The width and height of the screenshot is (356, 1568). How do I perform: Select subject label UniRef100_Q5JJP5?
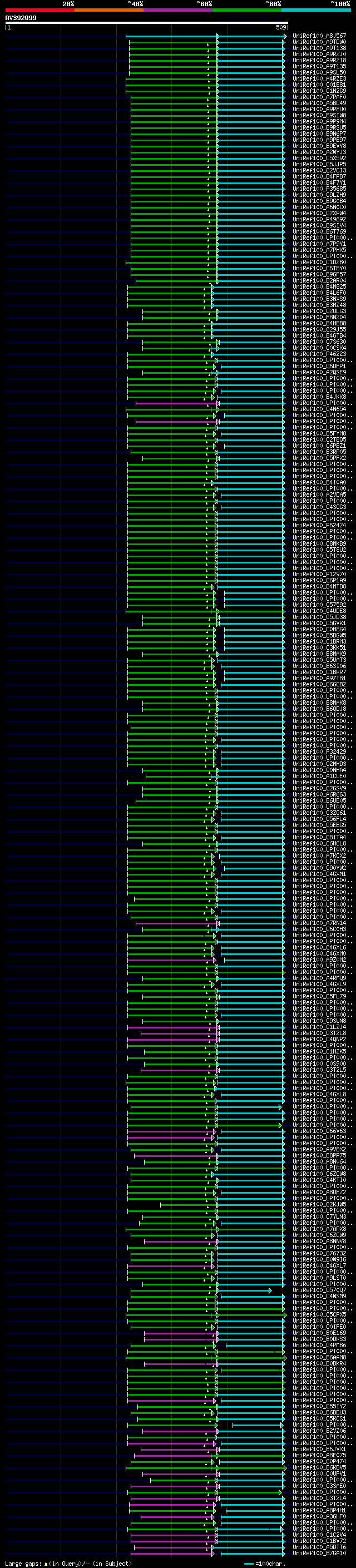point(319,164)
